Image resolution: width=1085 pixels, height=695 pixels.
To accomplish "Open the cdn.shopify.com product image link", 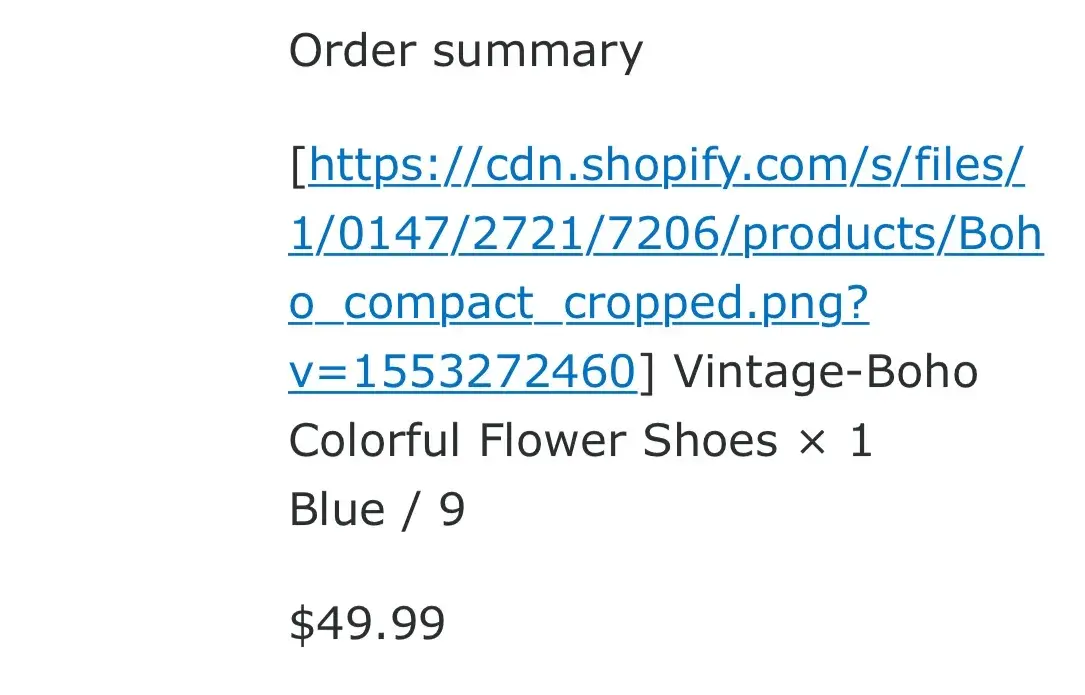I will pyautogui.click(x=666, y=166).
